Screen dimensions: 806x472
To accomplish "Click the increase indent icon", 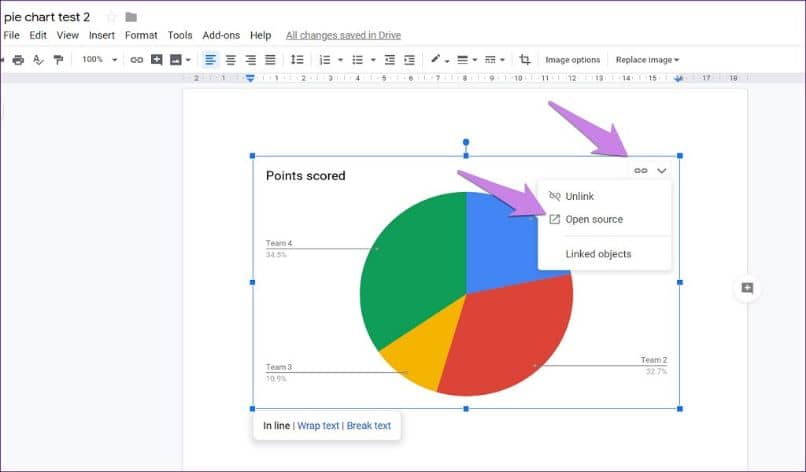I will click(409, 60).
